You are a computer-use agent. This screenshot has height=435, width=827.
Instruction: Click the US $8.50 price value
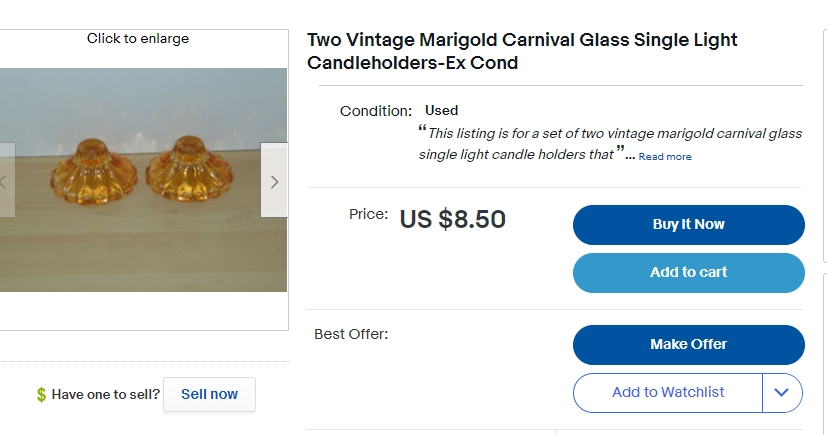pos(453,219)
